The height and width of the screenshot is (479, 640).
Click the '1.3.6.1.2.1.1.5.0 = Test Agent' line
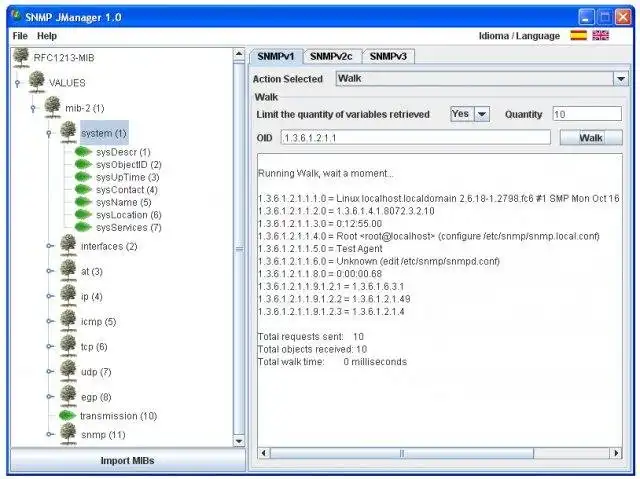point(320,248)
